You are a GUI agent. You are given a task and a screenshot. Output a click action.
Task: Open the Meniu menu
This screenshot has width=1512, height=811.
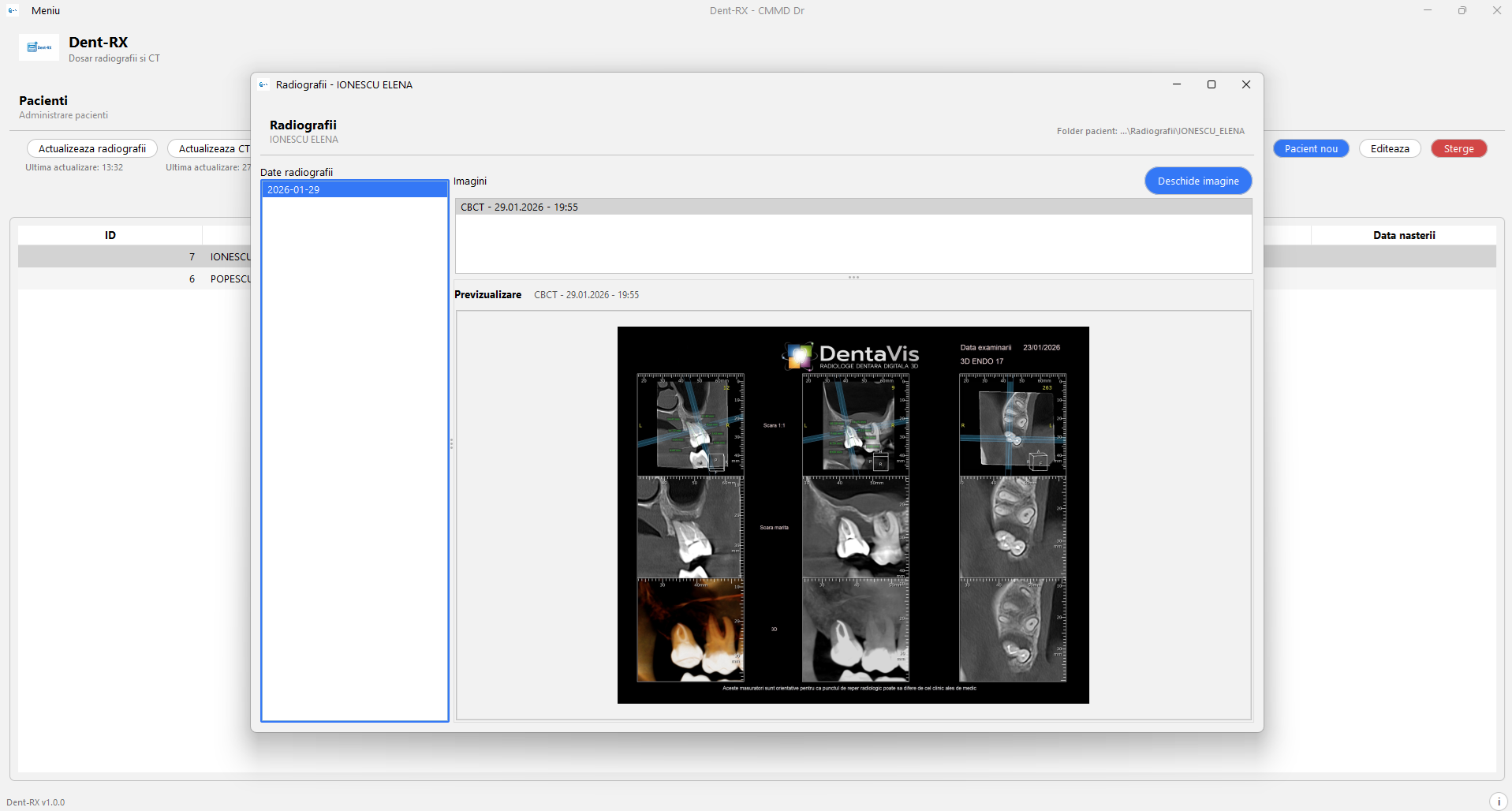pyautogui.click(x=46, y=10)
